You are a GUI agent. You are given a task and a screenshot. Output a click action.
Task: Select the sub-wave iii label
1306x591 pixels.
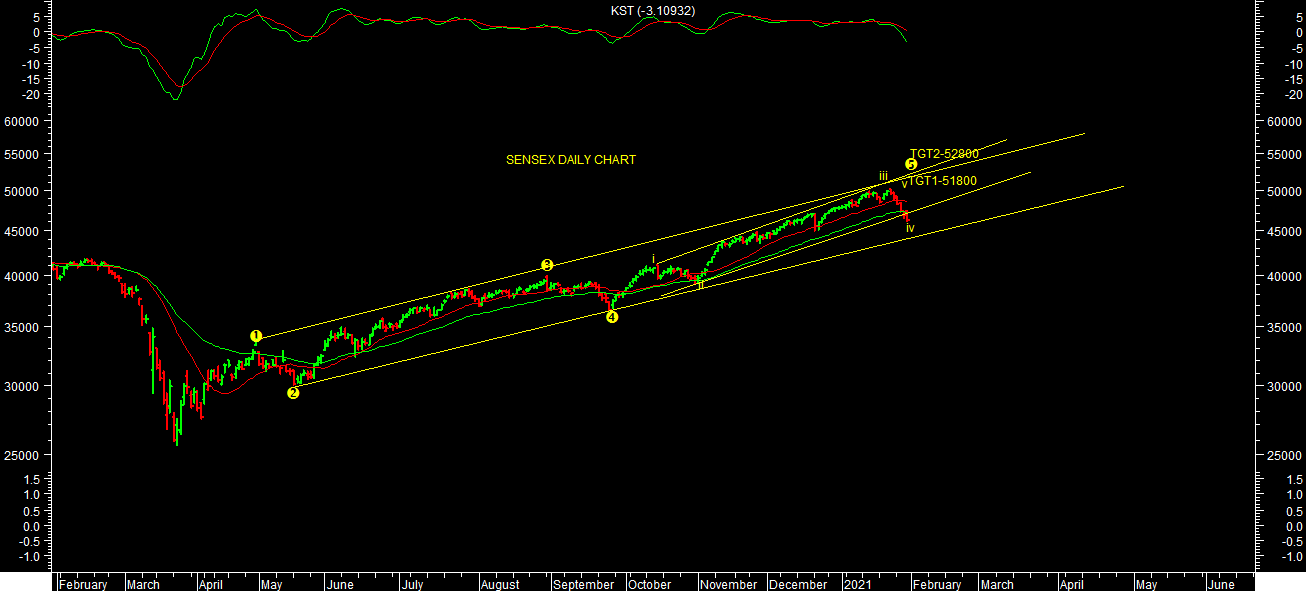(x=883, y=176)
